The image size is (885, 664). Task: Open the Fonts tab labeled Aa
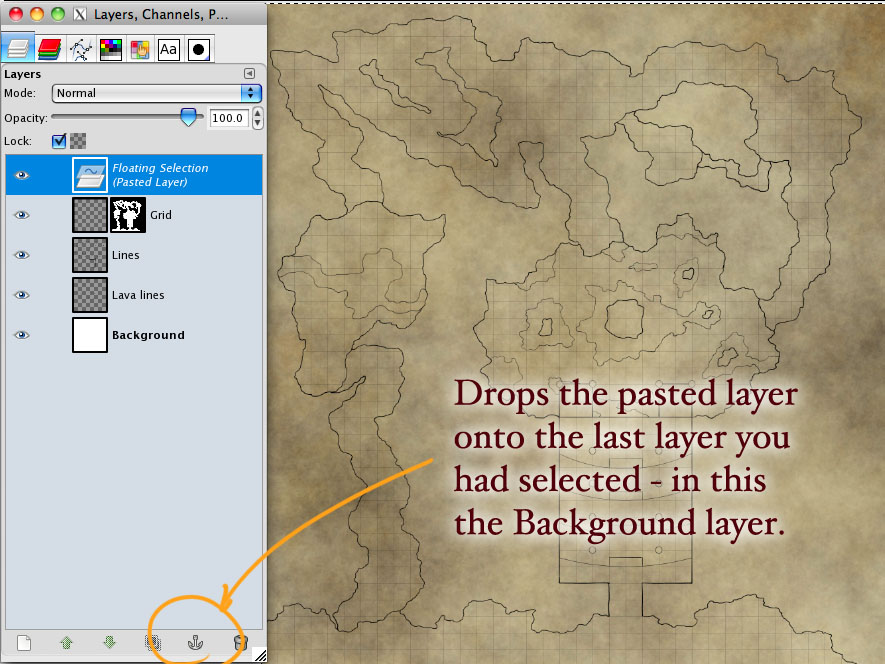(168, 48)
